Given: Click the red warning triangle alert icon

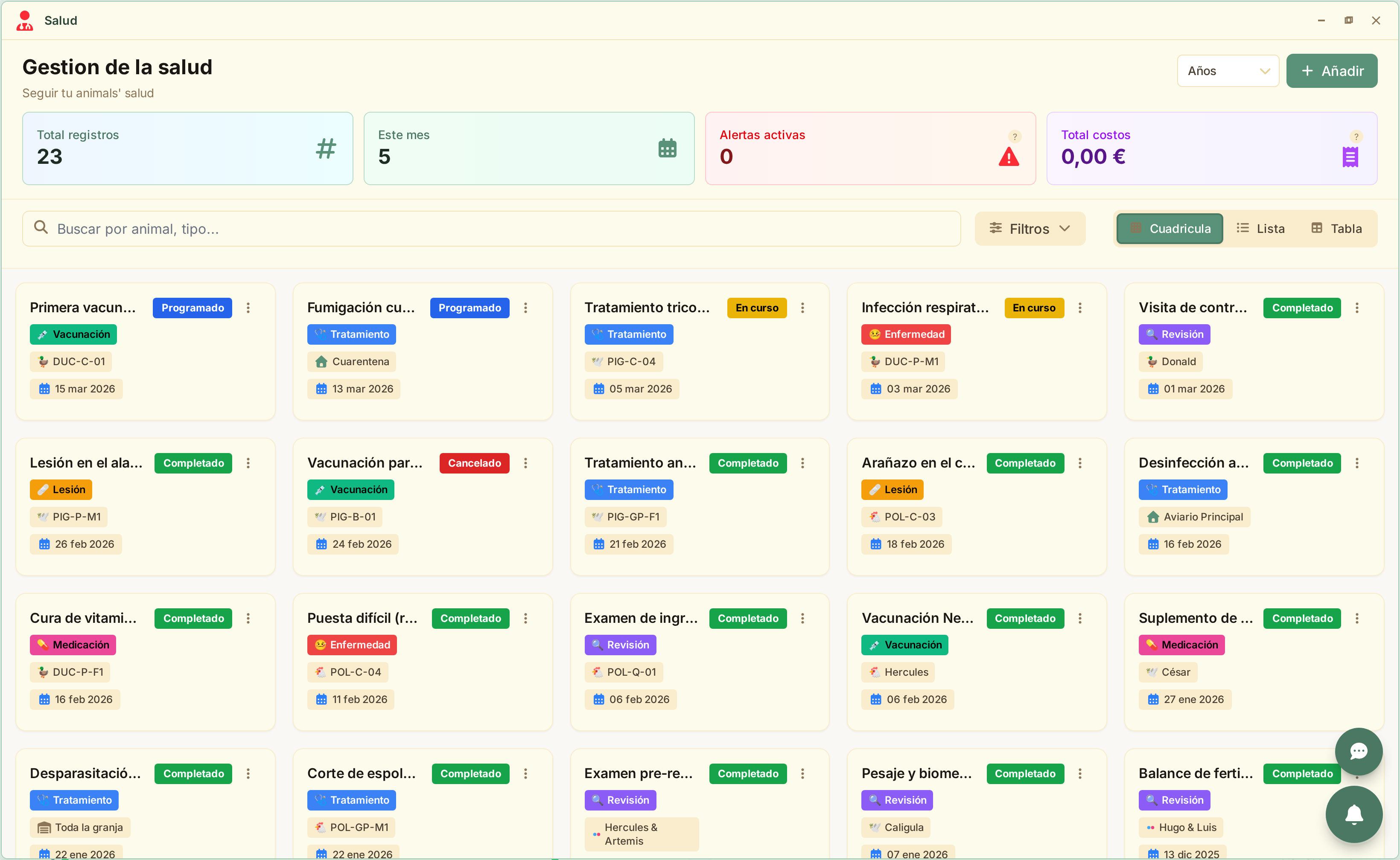Looking at the screenshot, I should point(1009,157).
